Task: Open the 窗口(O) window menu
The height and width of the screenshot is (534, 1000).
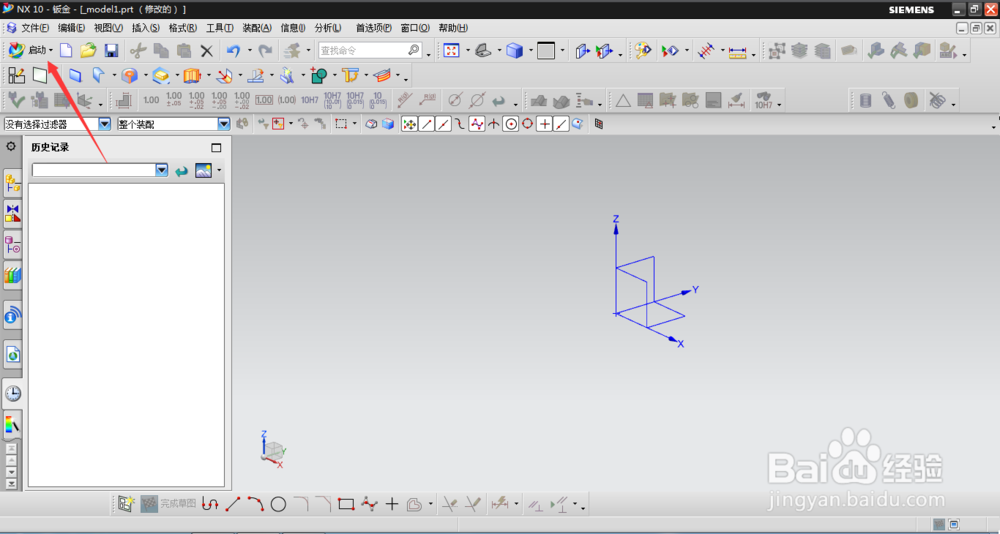Action: (415, 28)
